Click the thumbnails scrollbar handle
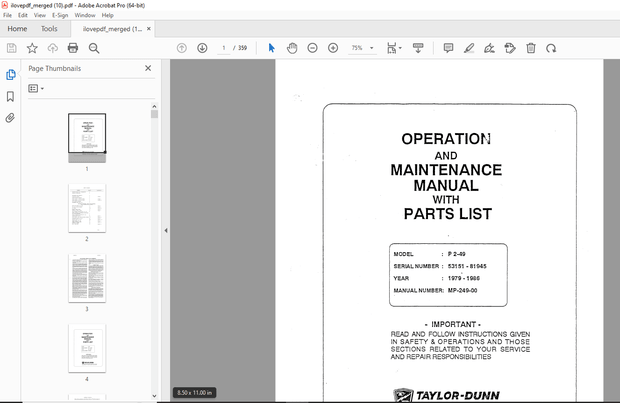620x403 pixels. [x=154, y=114]
